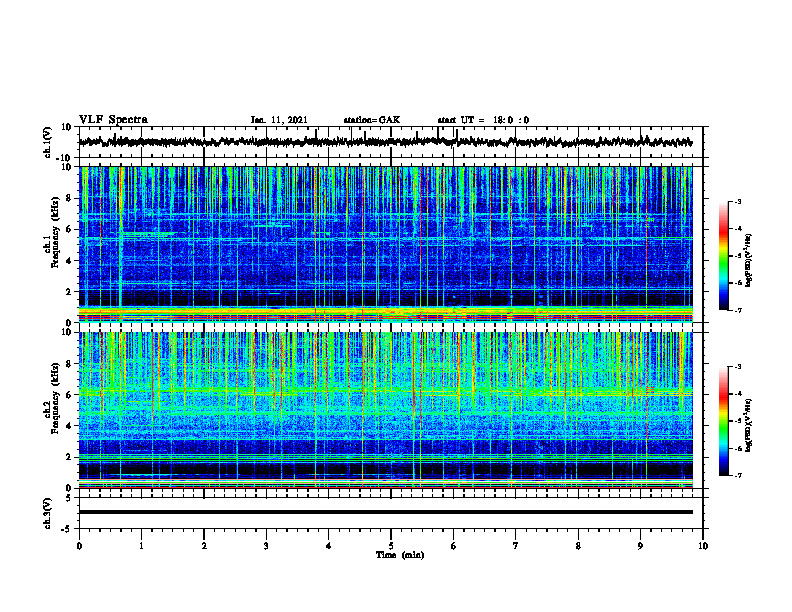792x612 pixels.
Task: Click the ch.1 voltage waveform trace
Action: (385, 142)
